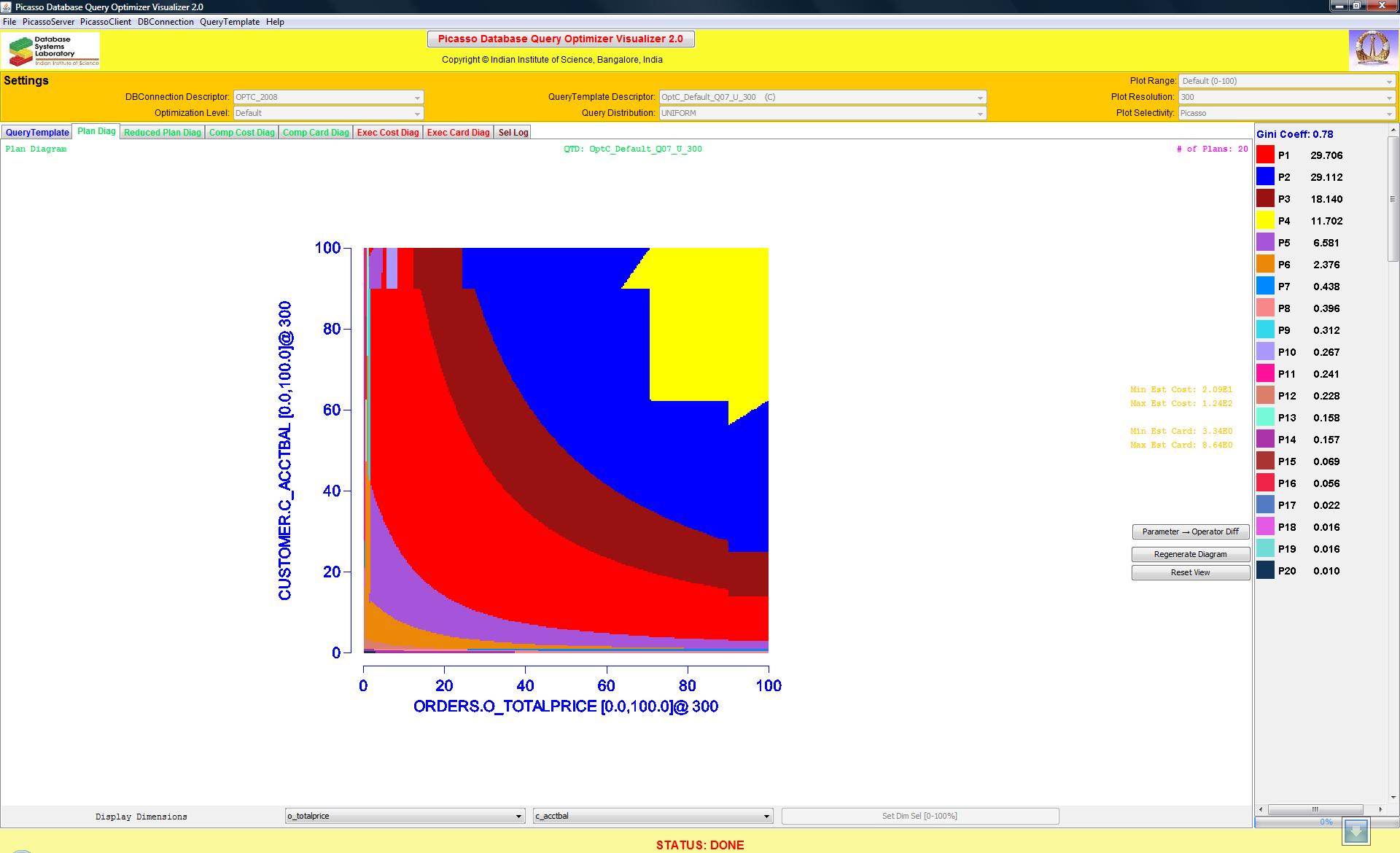
Task: Choose the dark navy P20 plan swatch
Action: [1265, 570]
